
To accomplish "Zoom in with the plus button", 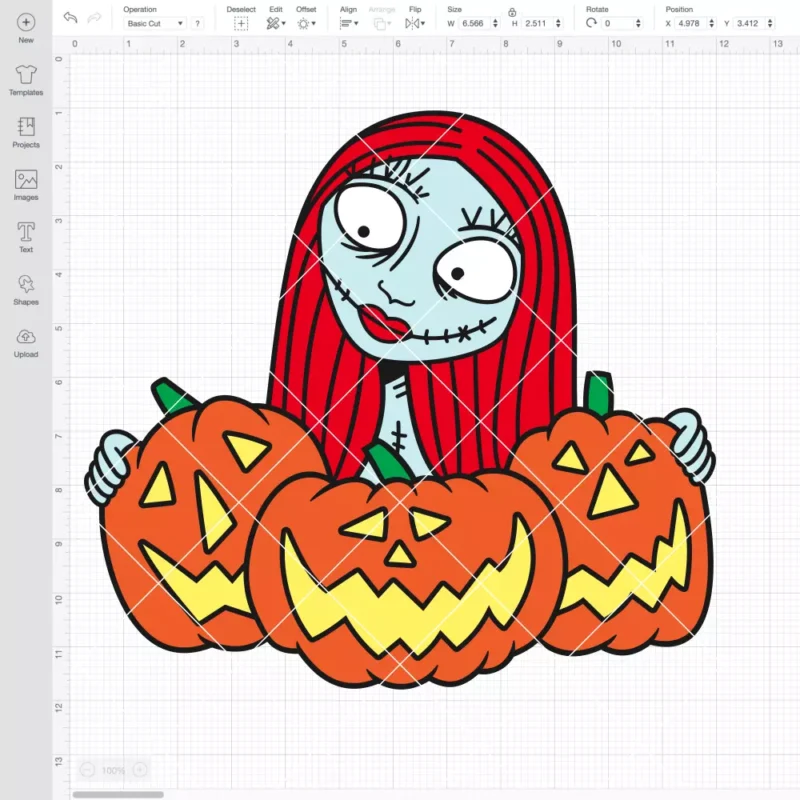I will [x=140, y=769].
